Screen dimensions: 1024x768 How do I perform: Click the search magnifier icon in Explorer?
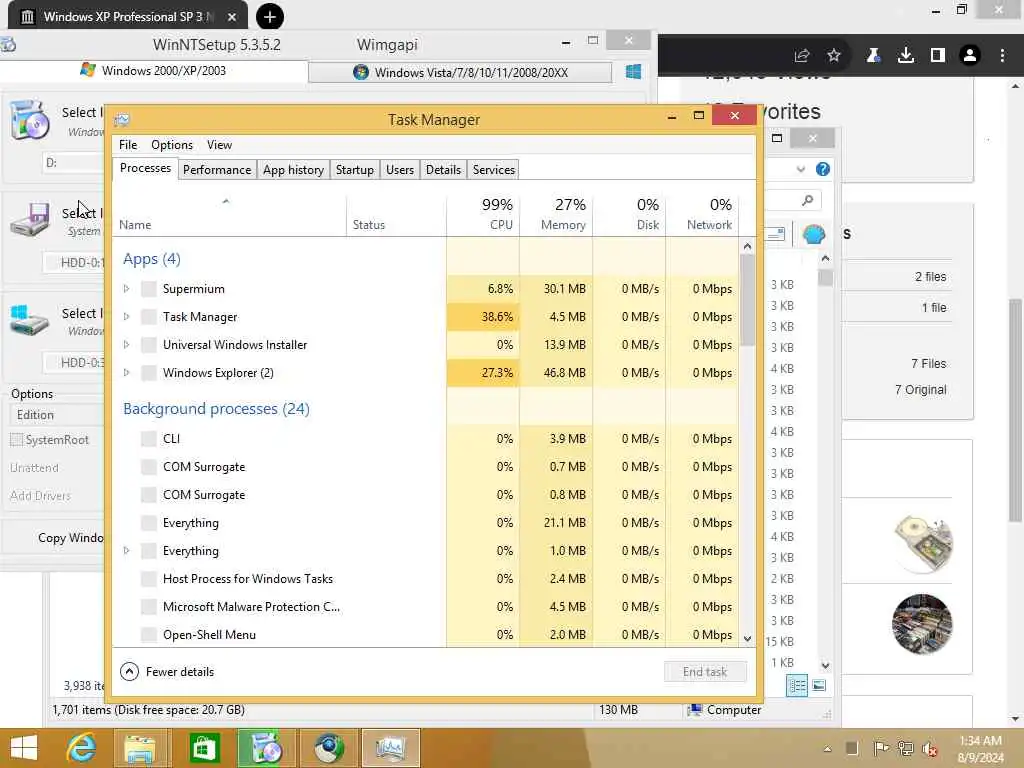click(808, 200)
